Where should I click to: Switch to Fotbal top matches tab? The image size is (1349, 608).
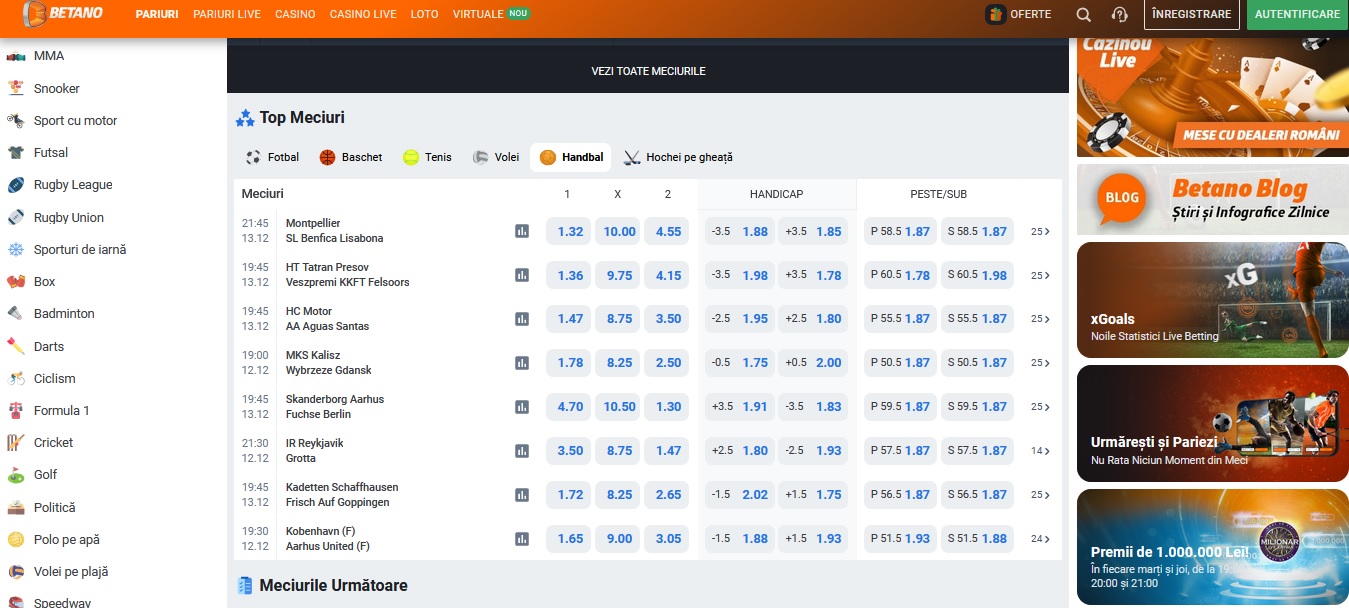coord(273,157)
